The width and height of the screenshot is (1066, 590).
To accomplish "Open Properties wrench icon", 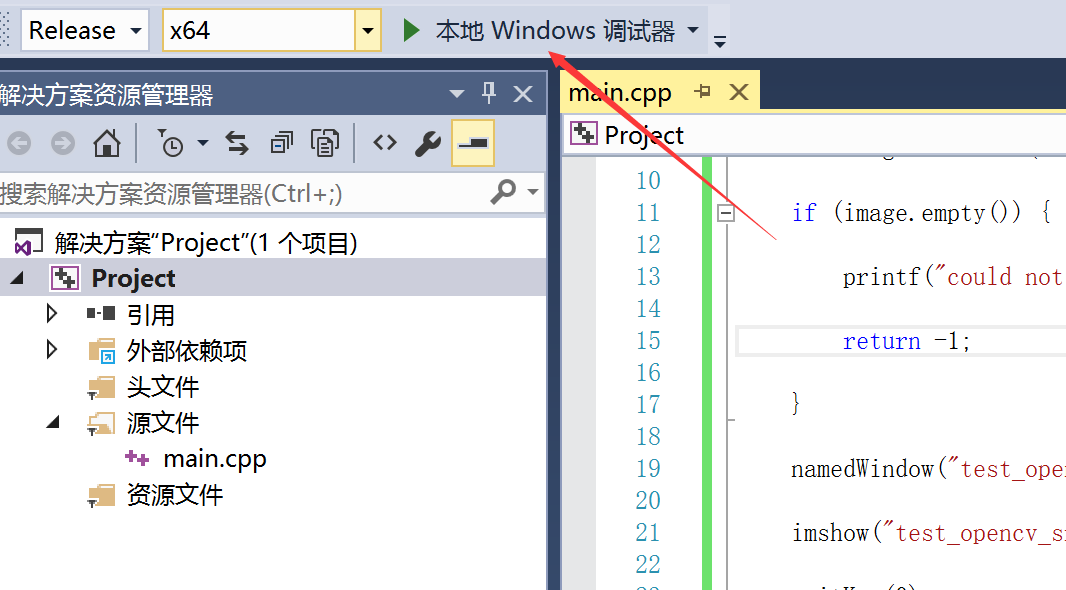I will coord(428,143).
